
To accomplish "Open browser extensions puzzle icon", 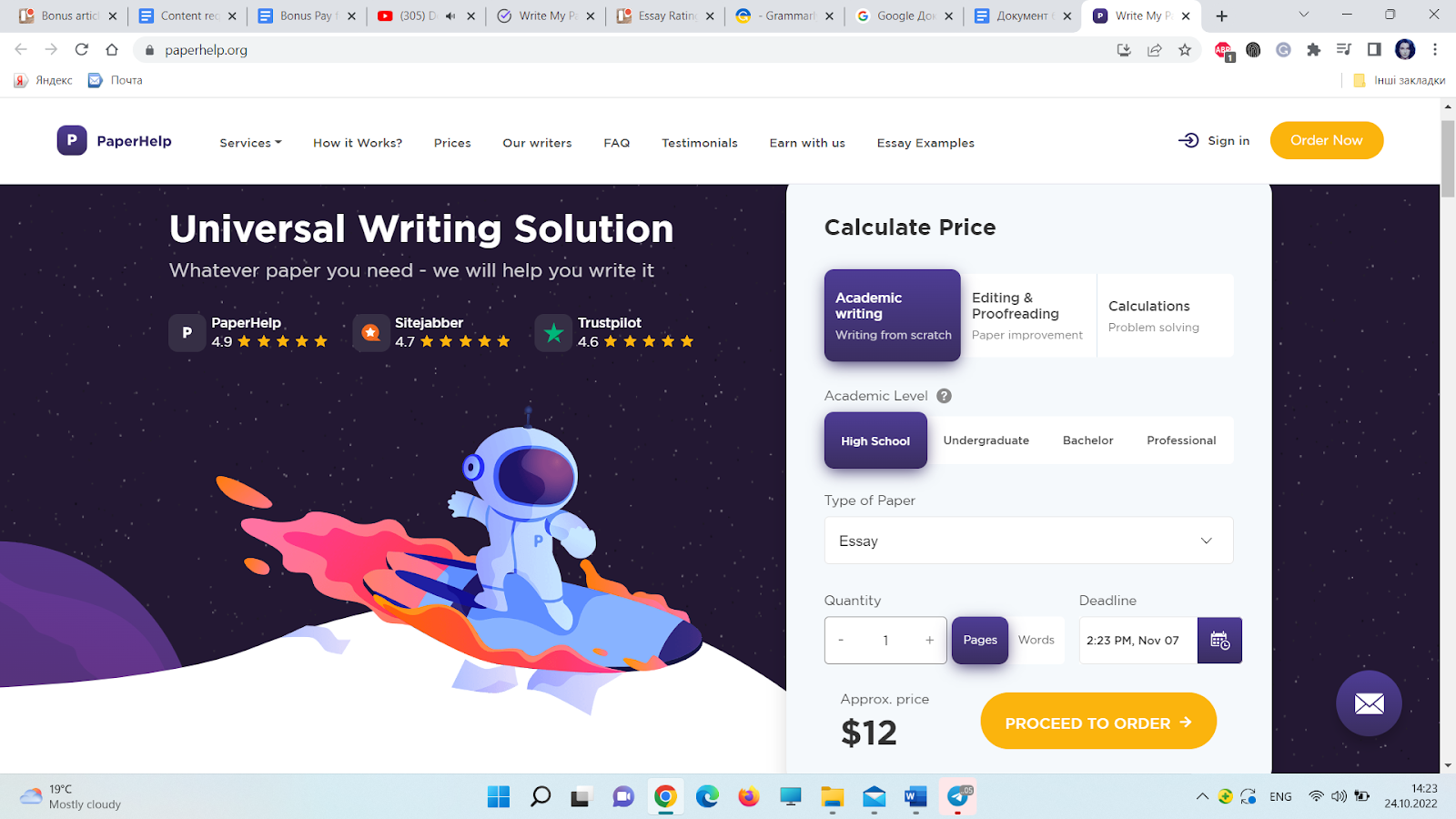I will [x=1313, y=50].
